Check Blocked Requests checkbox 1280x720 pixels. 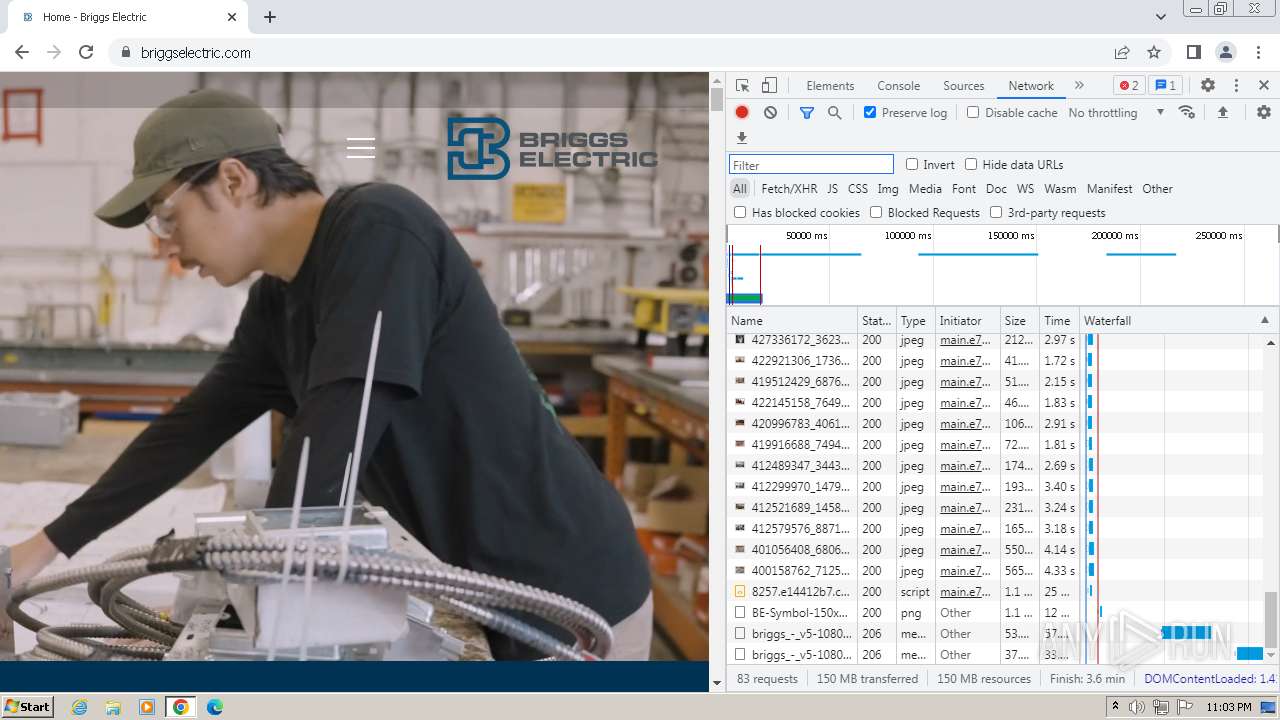(x=876, y=212)
